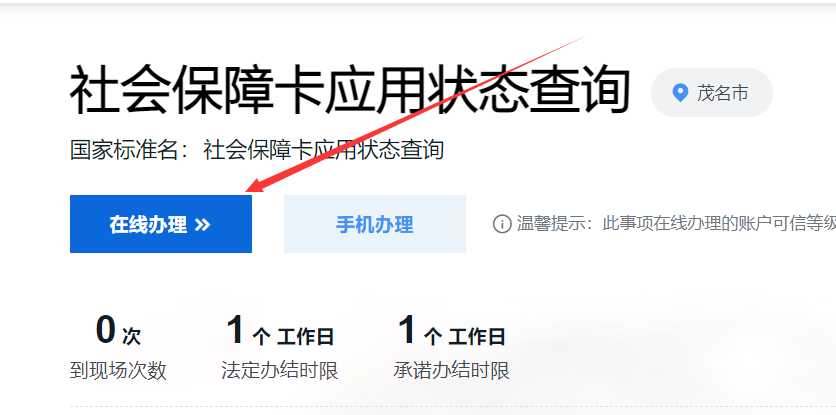Viewport: 836px width, 415px height.
Task: Click the circled info icon beside 温馨提示
Action: click(x=502, y=224)
